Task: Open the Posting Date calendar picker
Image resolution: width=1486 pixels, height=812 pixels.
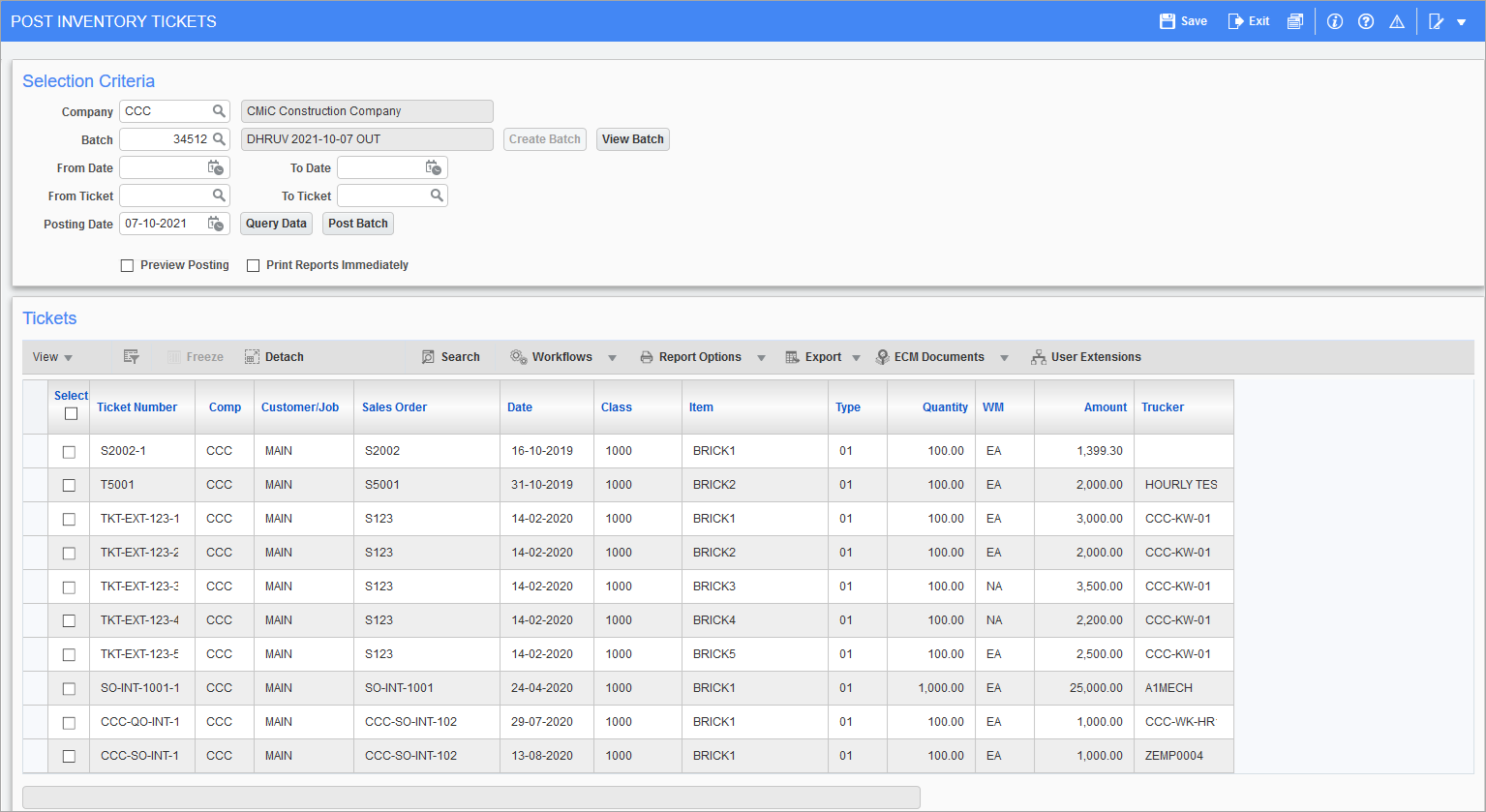Action: (x=217, y=224)
